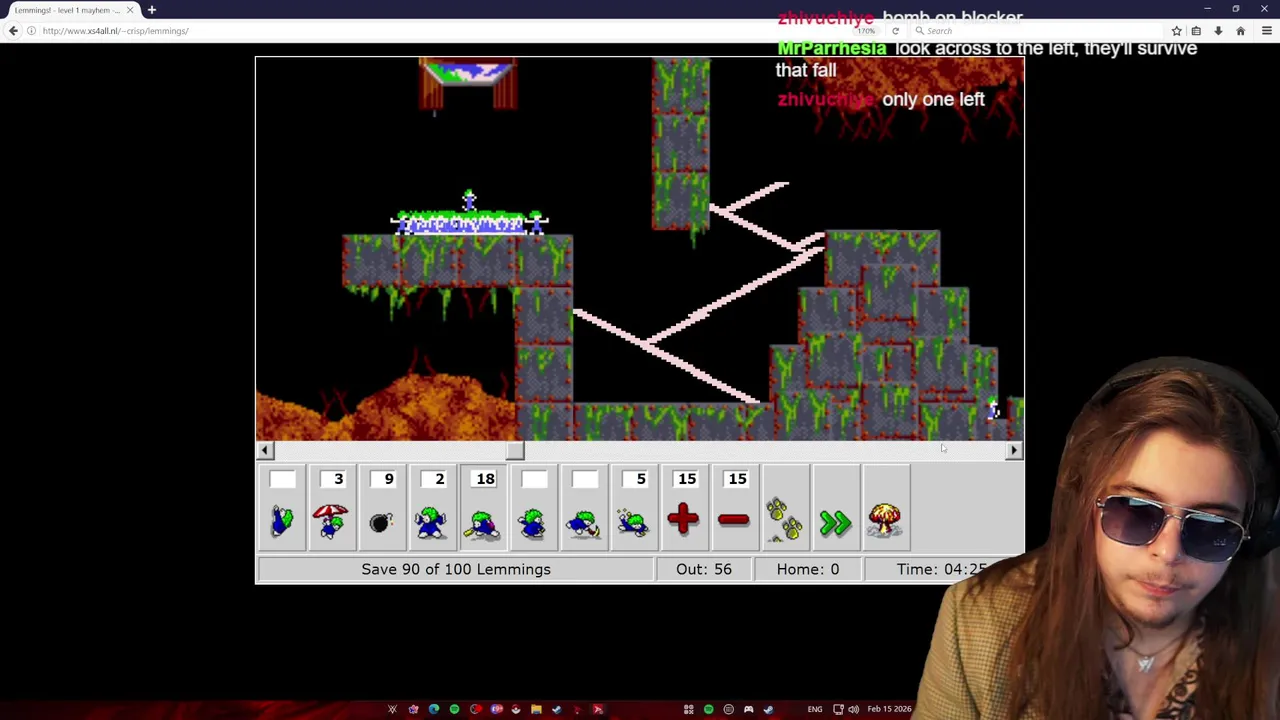Open Edge browser from taskbar
This screenshot has width=1280, height=720.
[433, 709]
